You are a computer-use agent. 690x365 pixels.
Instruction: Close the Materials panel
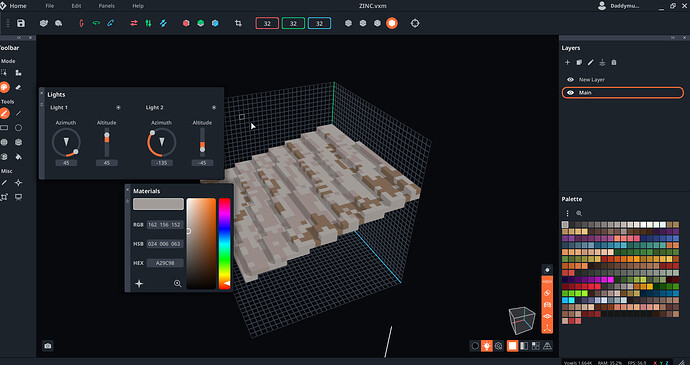pos(128,190)
